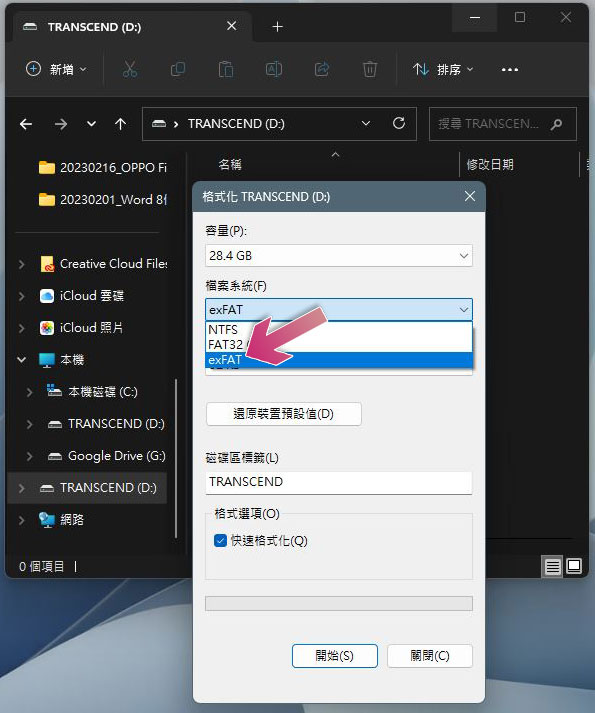Open a new Explorer tab with plus
Viewport: 595px width, 713px height.
click(x=277, y=27)
